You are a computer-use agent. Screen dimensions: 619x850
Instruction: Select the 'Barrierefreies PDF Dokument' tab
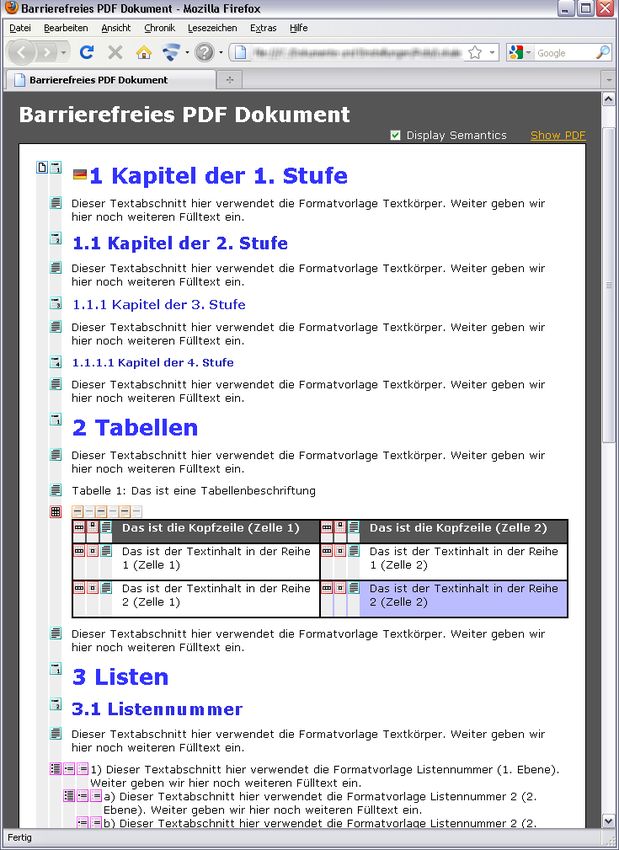click(x=110, y=80)
